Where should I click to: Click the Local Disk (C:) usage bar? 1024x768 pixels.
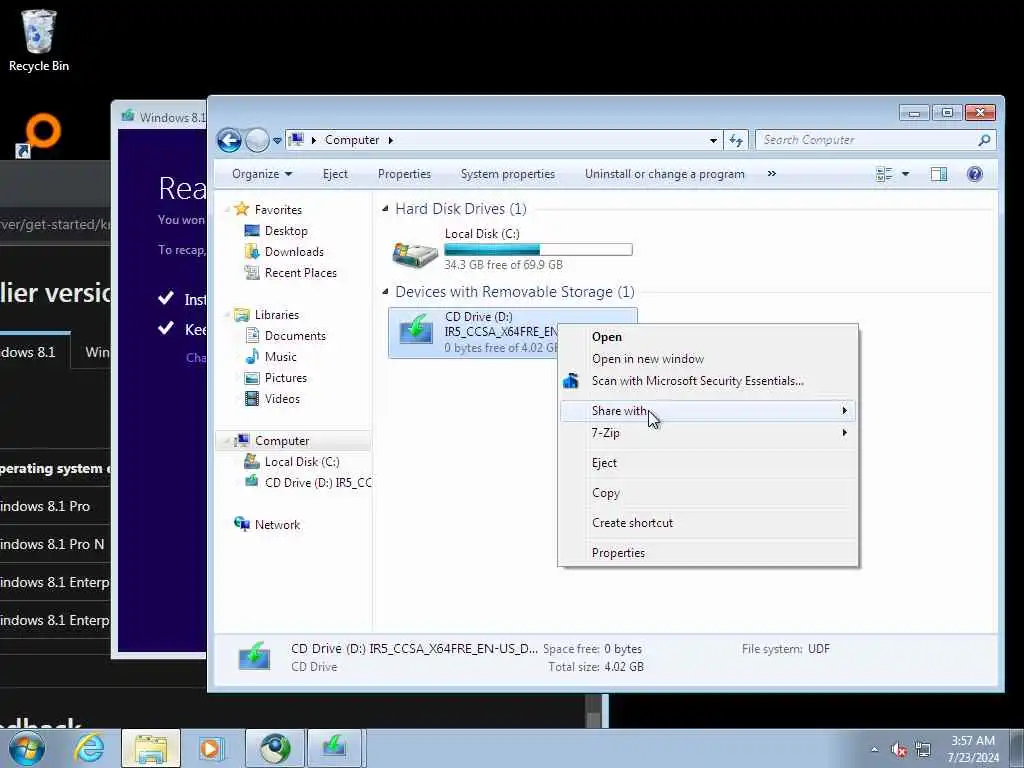click(x=538, y=249)
